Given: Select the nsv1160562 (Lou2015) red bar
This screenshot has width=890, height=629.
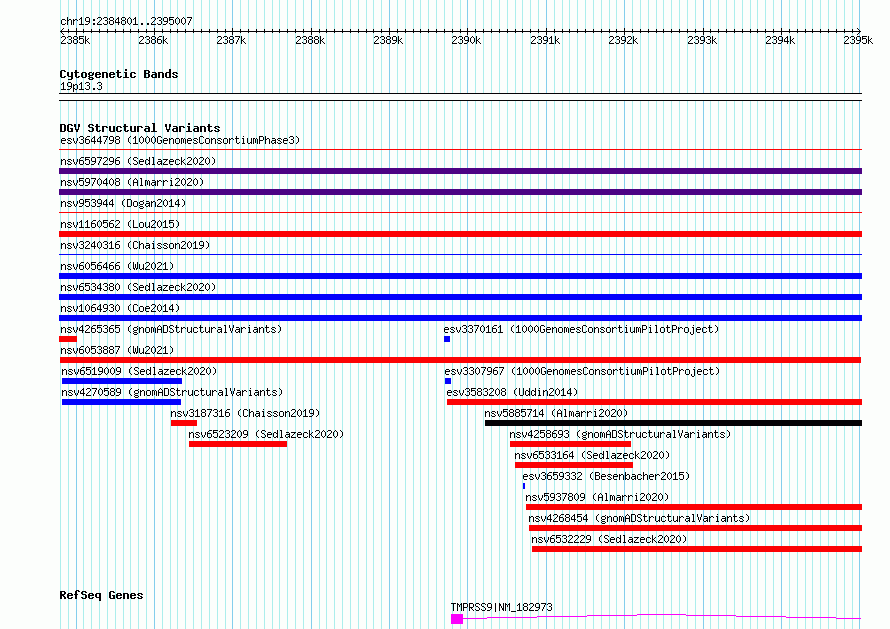Looking at the screenshot, I should point(460,234).
